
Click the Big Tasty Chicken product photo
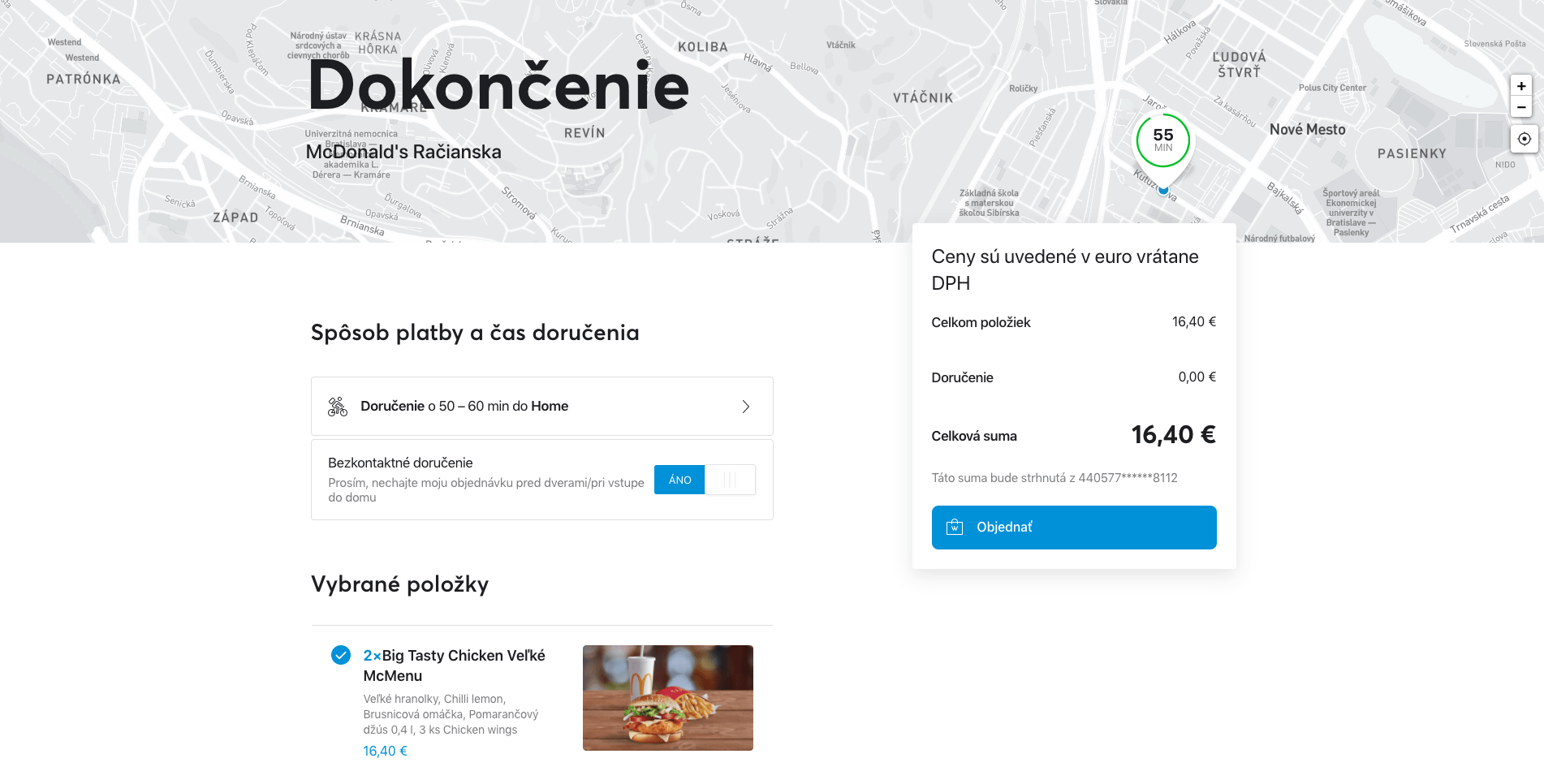pyautogui.click(x=667, y=698)
